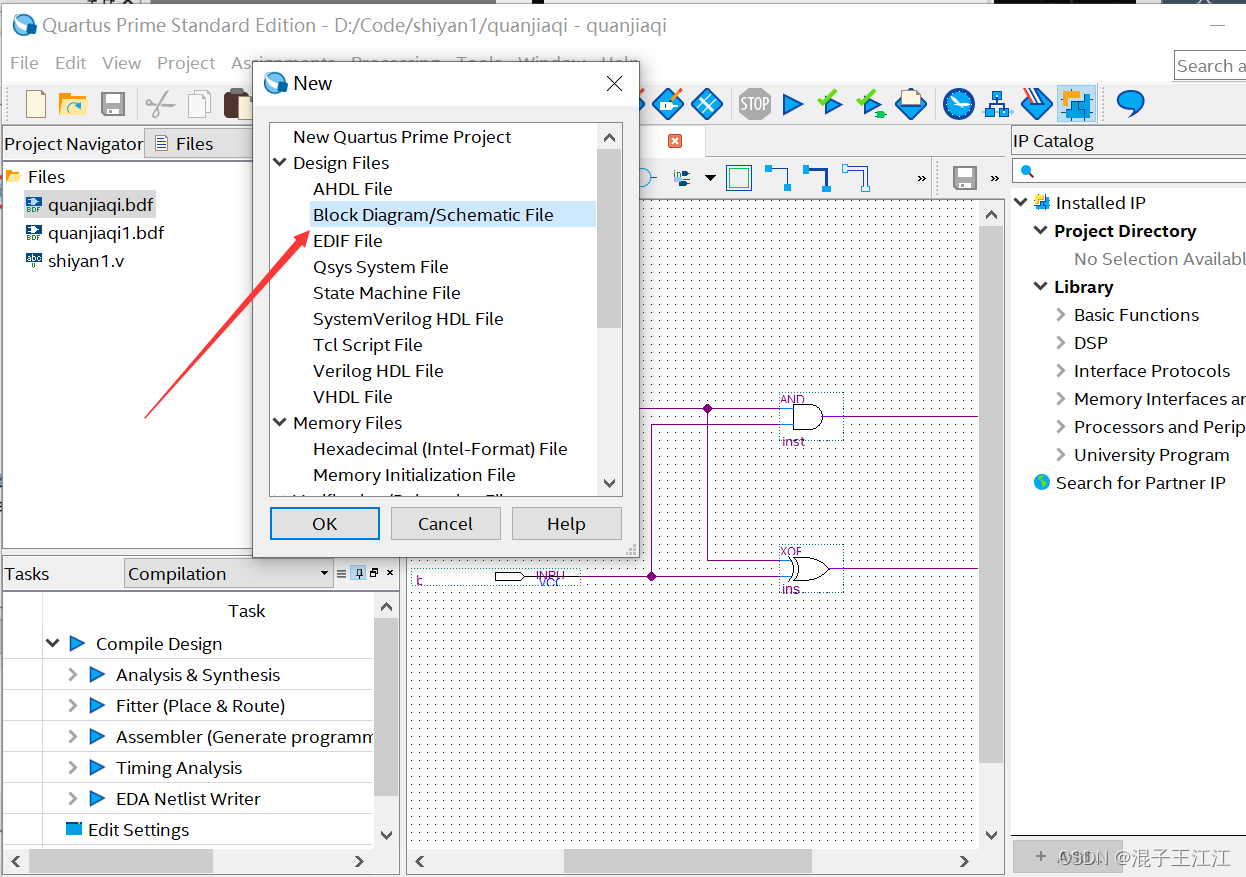This screenshot has height=877, width=1246.
Task: Expand the Timing Analysis task
Action: click(x=72, y=768)
